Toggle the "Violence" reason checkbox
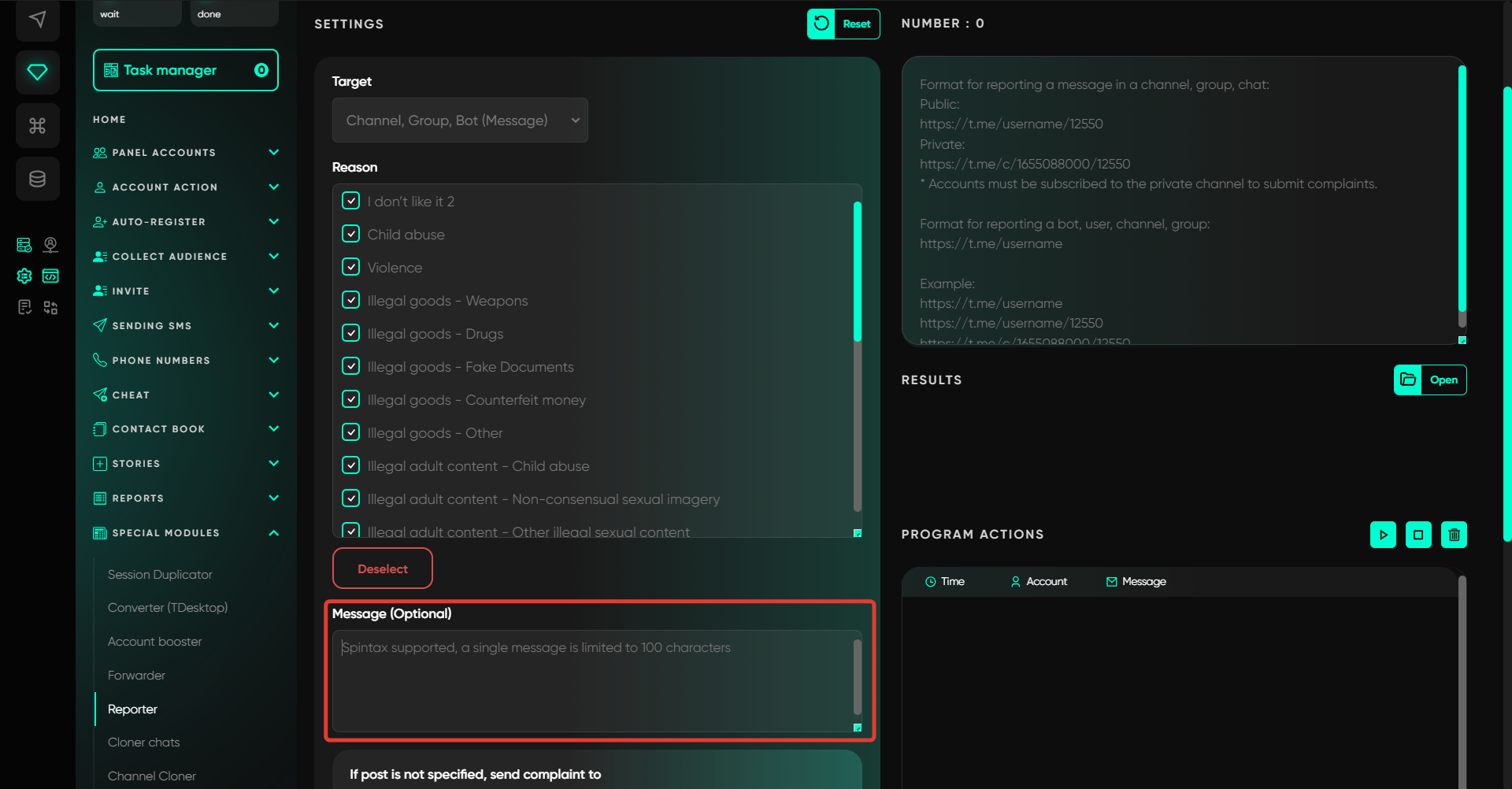 (x=351, y=267)
